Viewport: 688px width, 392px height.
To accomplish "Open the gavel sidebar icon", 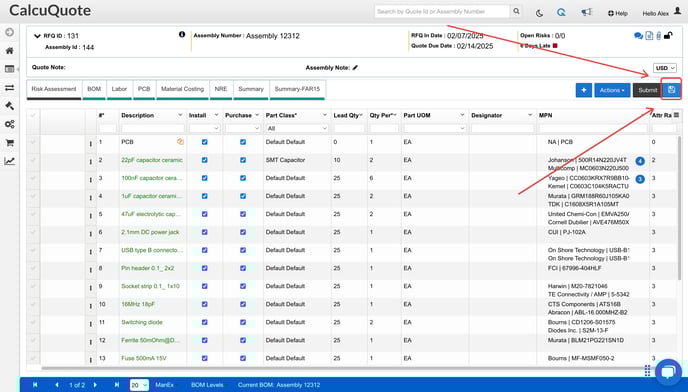I will click(9, 106).
